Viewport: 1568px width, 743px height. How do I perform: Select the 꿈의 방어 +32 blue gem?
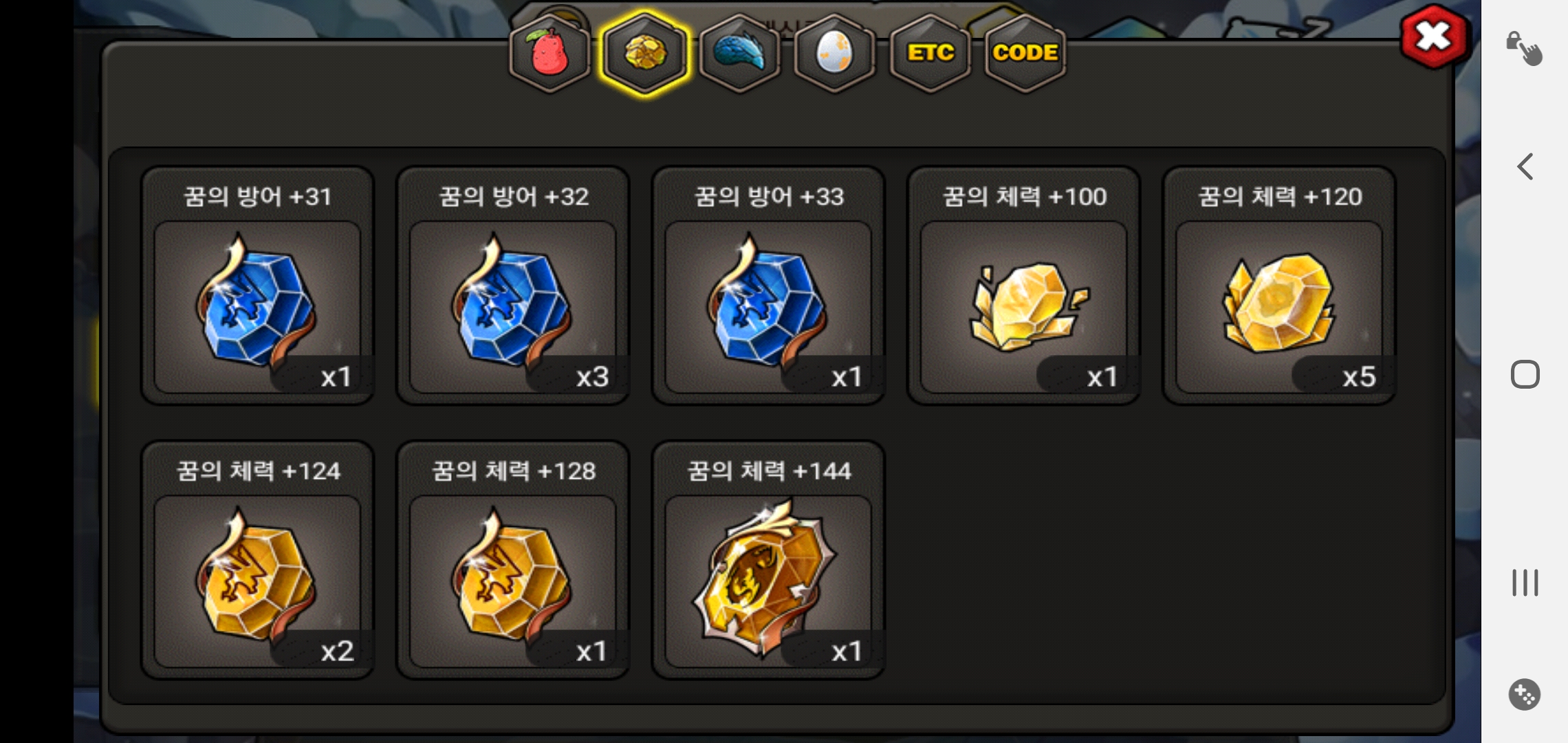[513, 286]
